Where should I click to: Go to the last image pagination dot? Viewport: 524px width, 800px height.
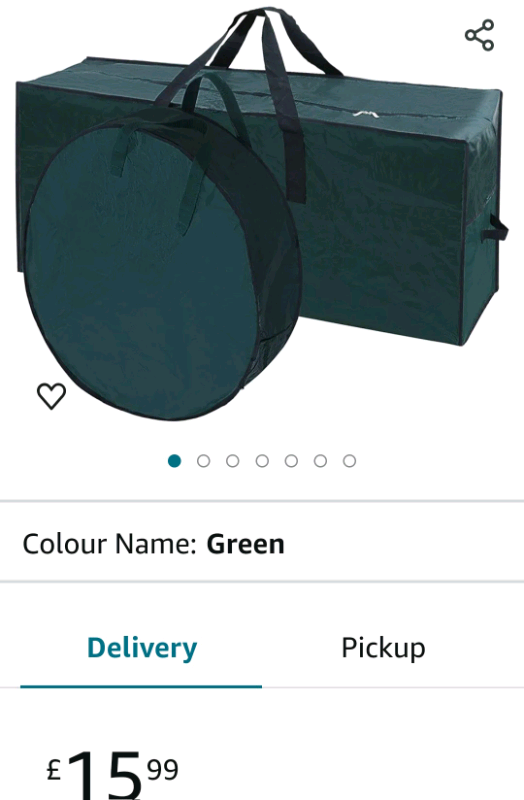[x=350, y=461]
